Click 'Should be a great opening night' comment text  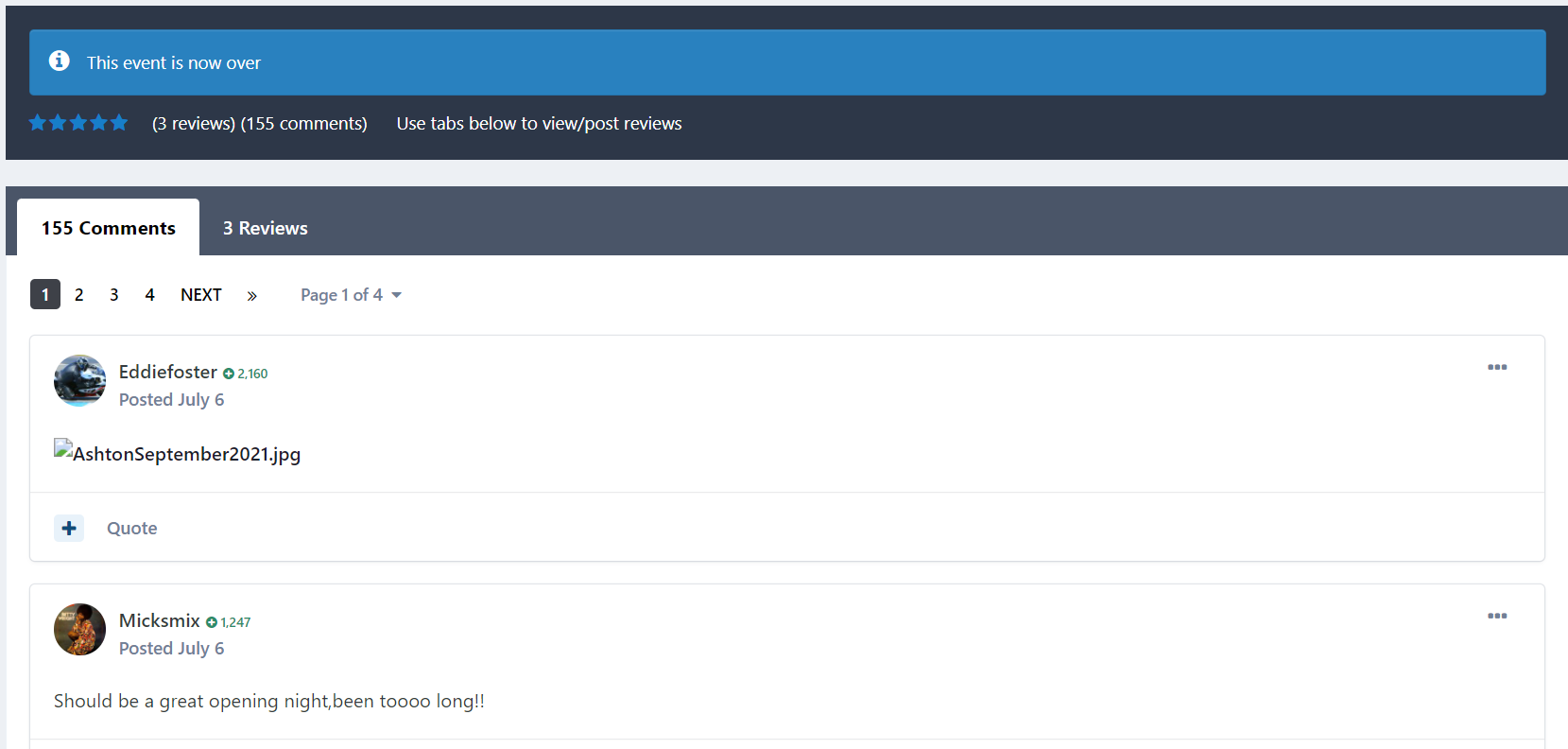(x=269, y=701)
